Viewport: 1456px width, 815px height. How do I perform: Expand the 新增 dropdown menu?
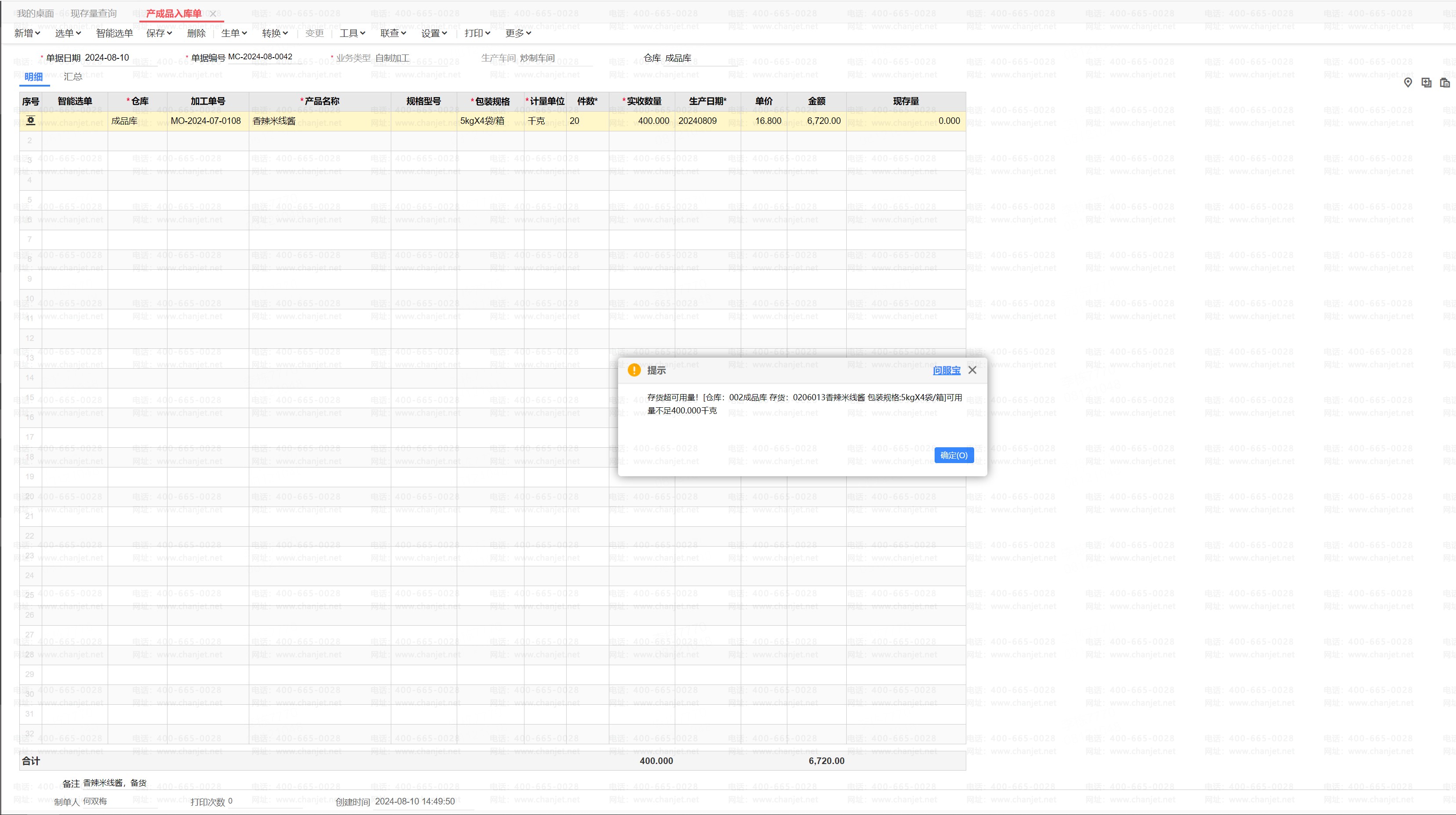pos(27,33)
